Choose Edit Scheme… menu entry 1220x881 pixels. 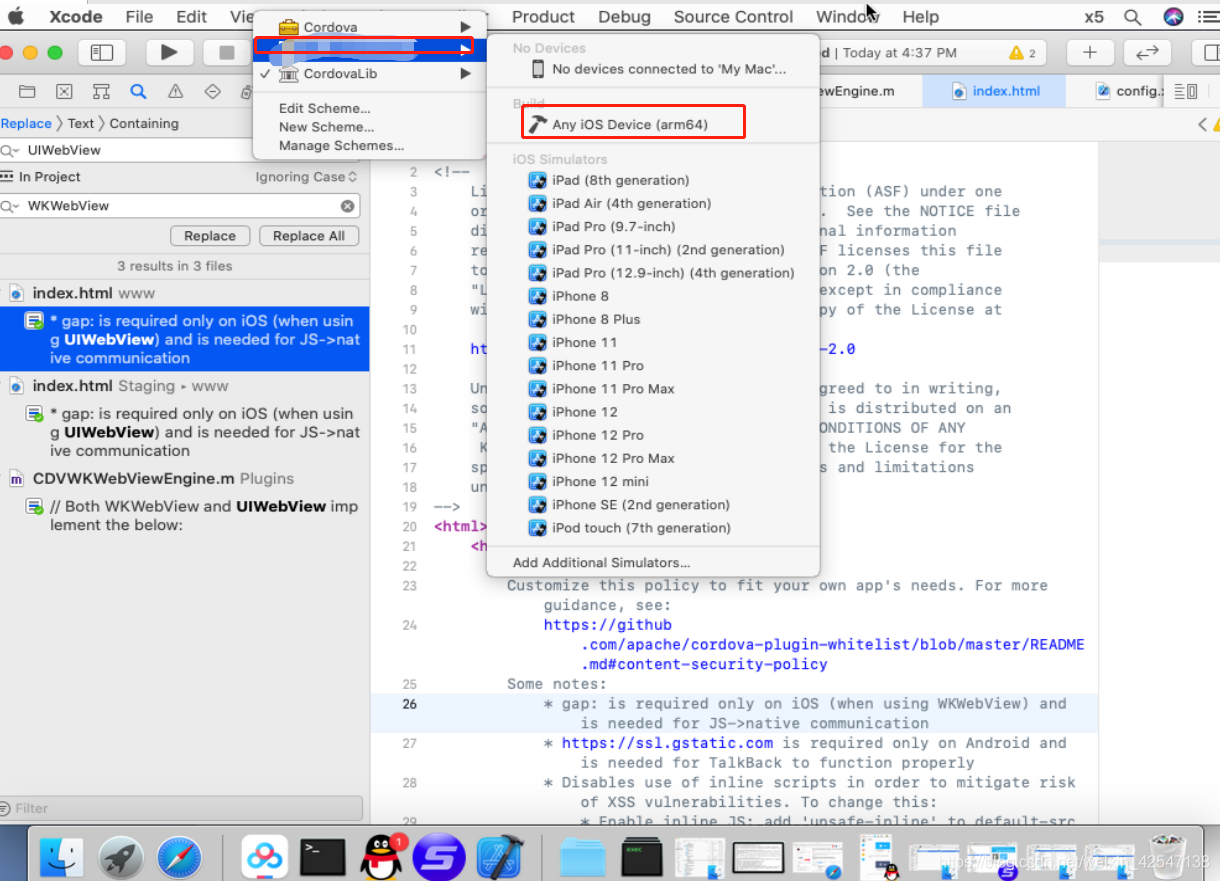point(325,108)
